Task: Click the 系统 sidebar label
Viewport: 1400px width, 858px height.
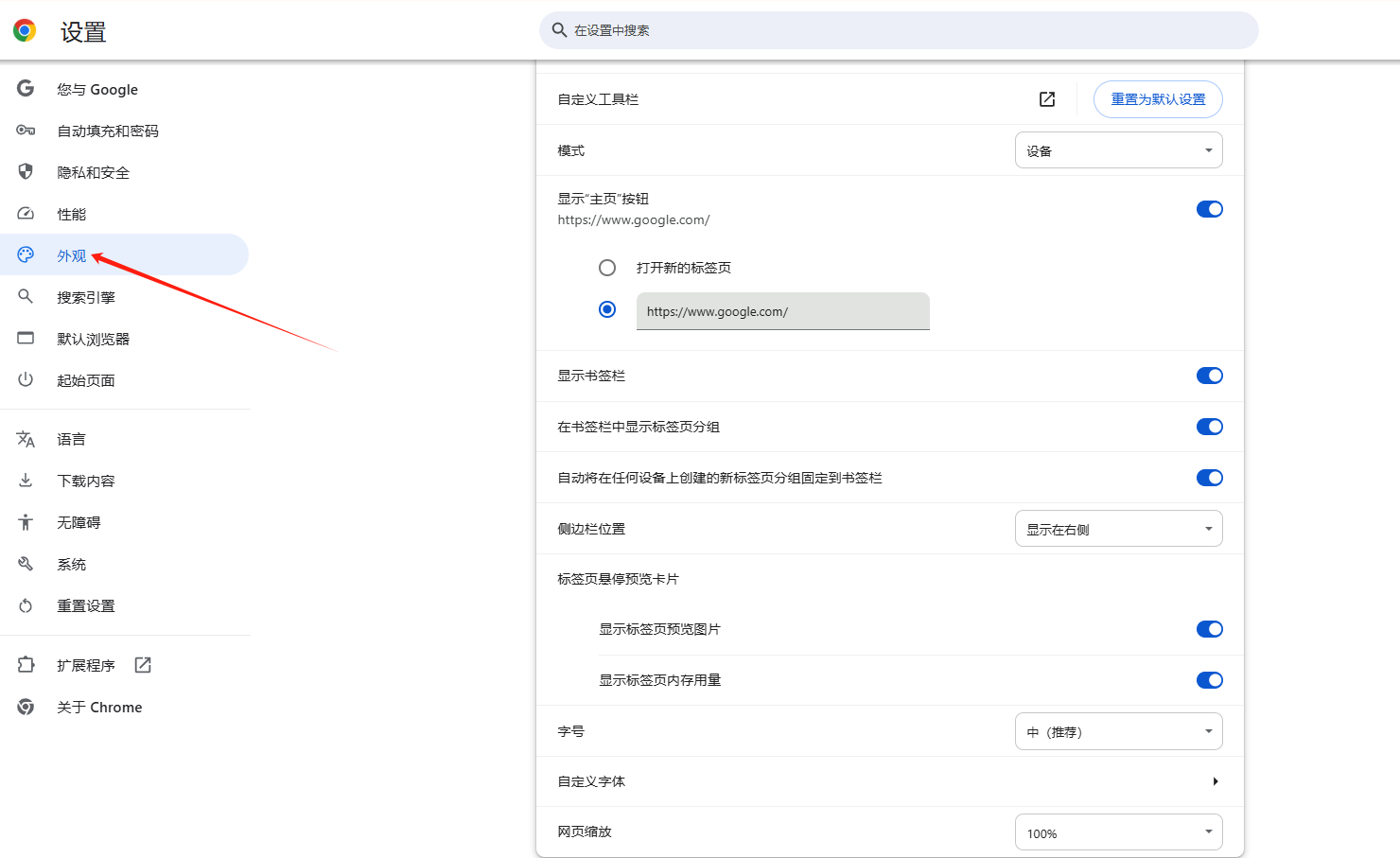Action: (71, 564)
